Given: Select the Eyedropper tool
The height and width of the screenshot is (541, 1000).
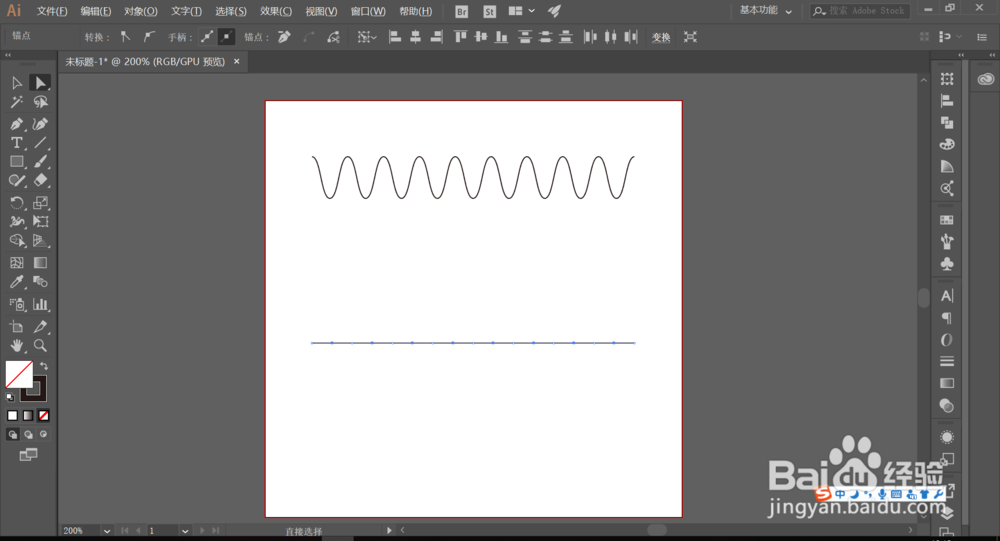Looking at the screenshot, I should point(17,282).
